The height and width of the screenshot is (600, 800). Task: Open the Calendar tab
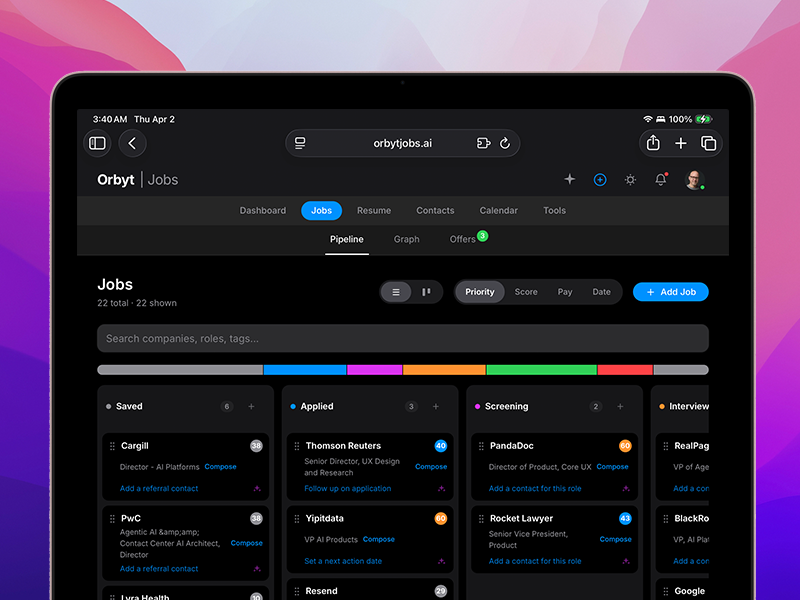point(498,211)
